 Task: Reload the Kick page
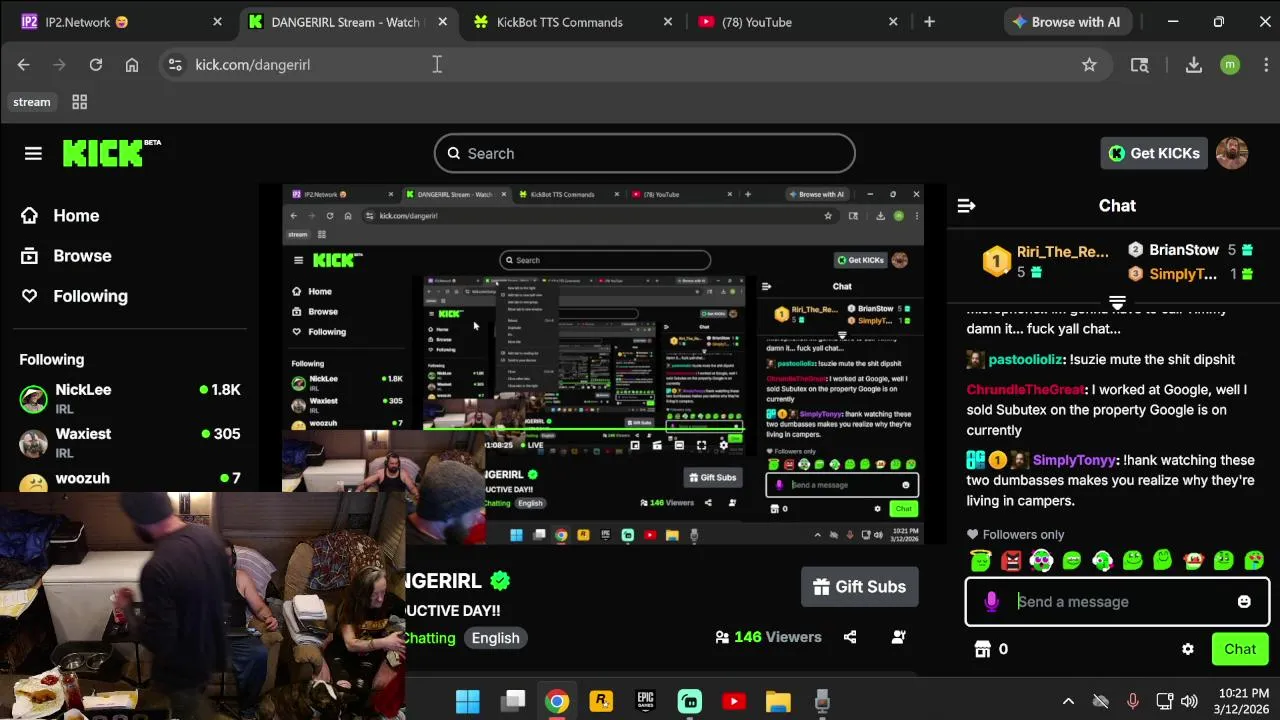(x=96, y=64)
